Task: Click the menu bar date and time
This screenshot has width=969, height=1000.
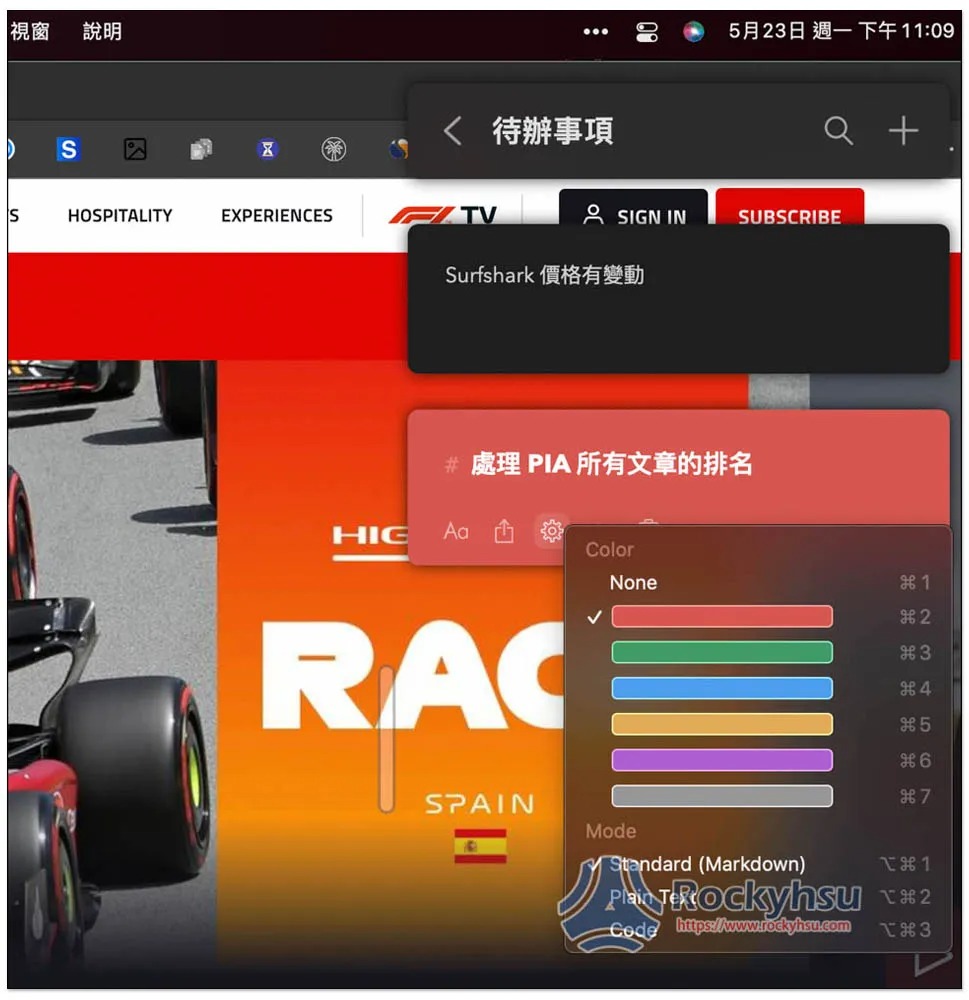Action: (841, 31)
